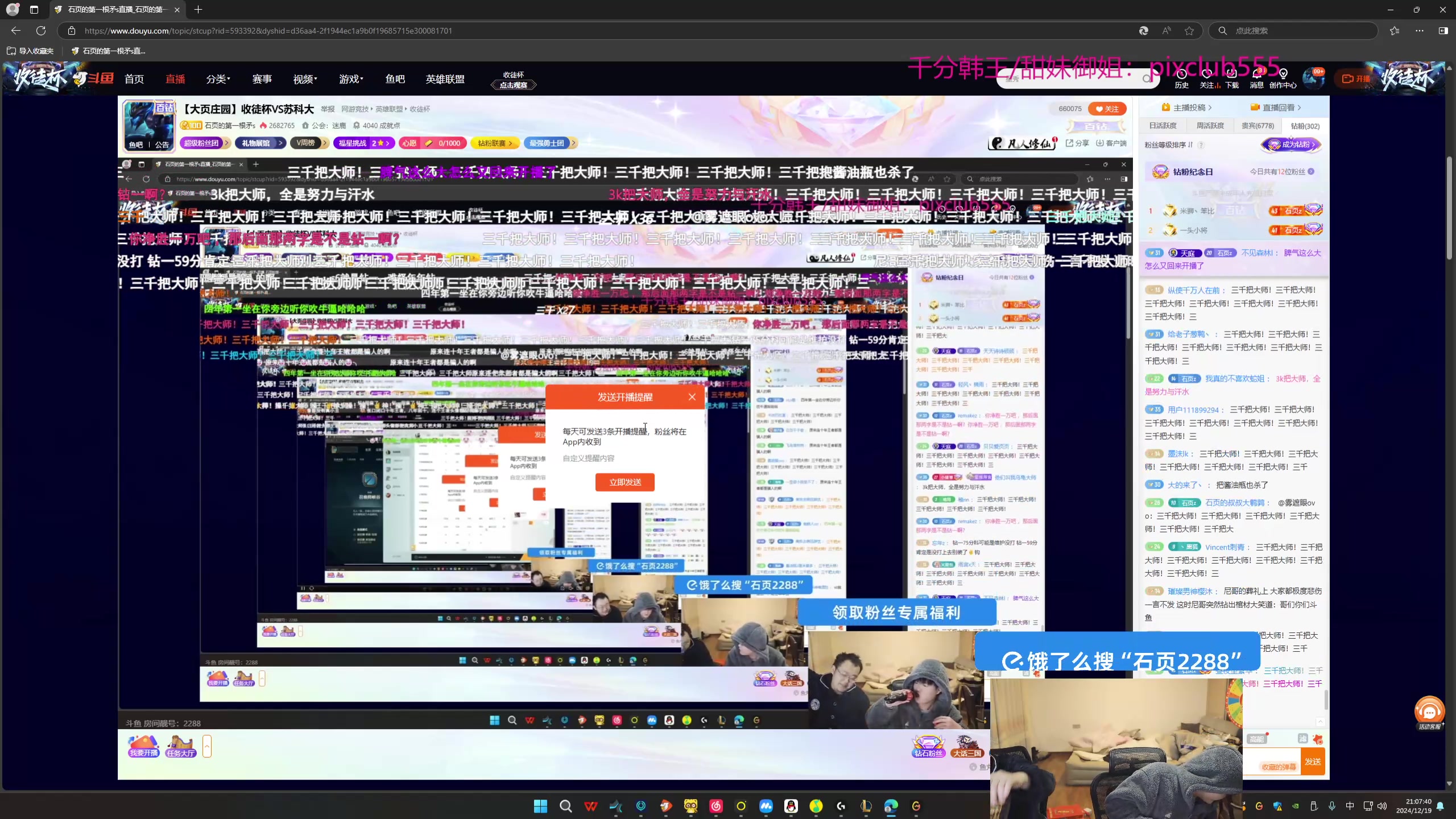Expand the 最强勇士团 arrow
This screenshot has width=1456, height=819.
(573, 143)
